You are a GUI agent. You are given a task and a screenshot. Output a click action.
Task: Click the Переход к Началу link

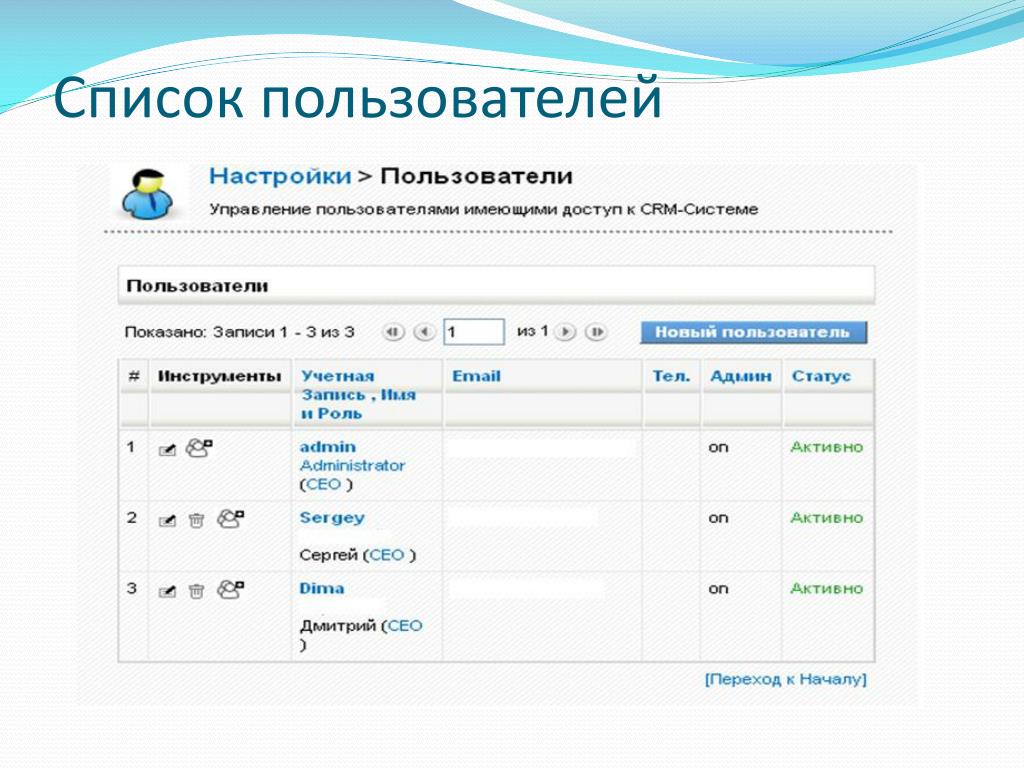pos(786,680)
